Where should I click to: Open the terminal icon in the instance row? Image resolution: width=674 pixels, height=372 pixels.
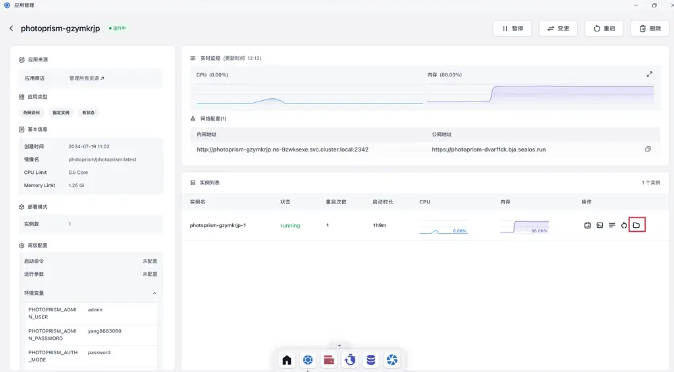pos(600,225)
